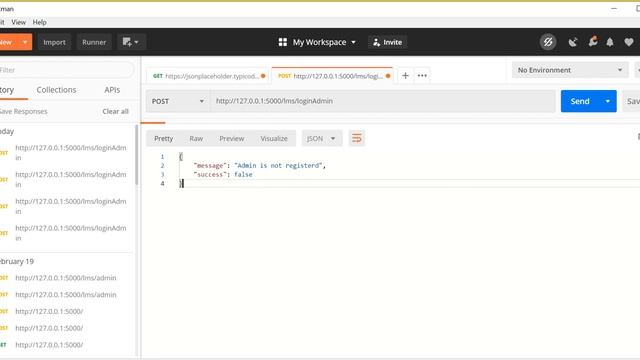Switch to the Preview response view

231,138
